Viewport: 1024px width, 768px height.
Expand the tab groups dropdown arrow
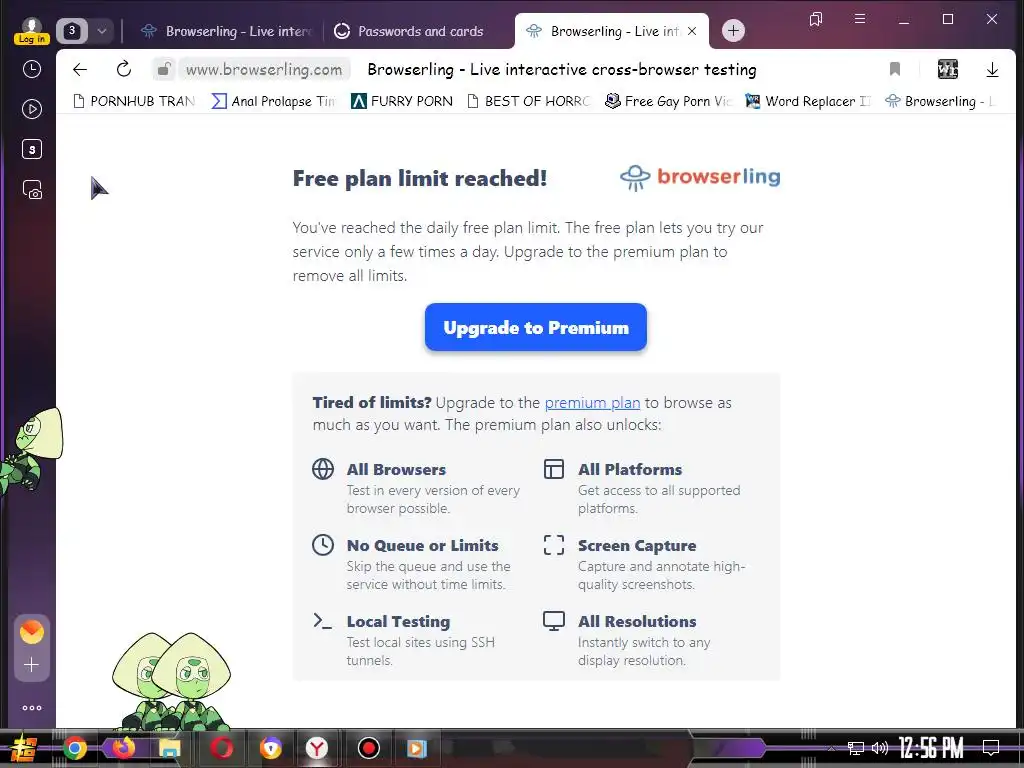(x=102, y=31)
